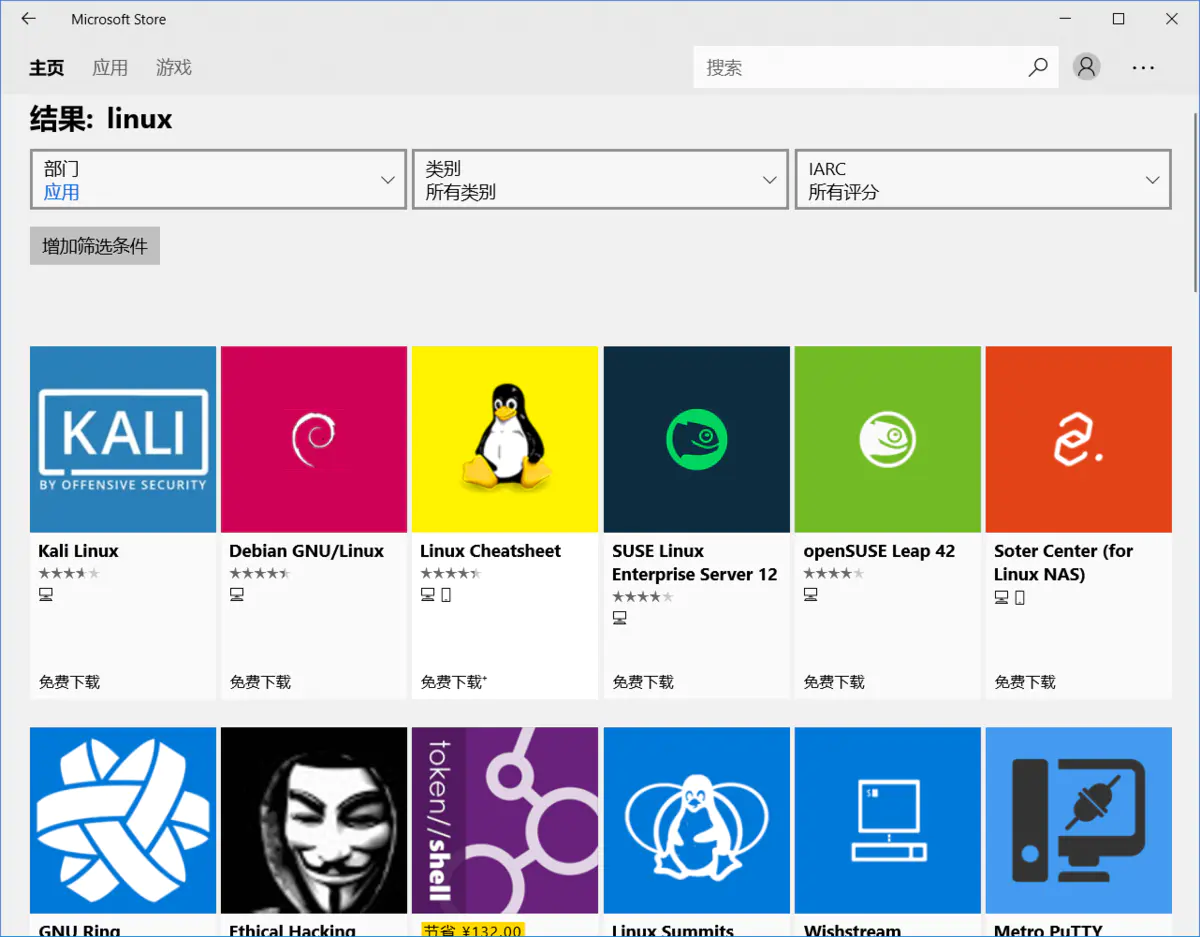Click mobile device icon under Linux Cheatsheet
Image resolution: width=1200 pixels, height=937 pixels.
446,595
